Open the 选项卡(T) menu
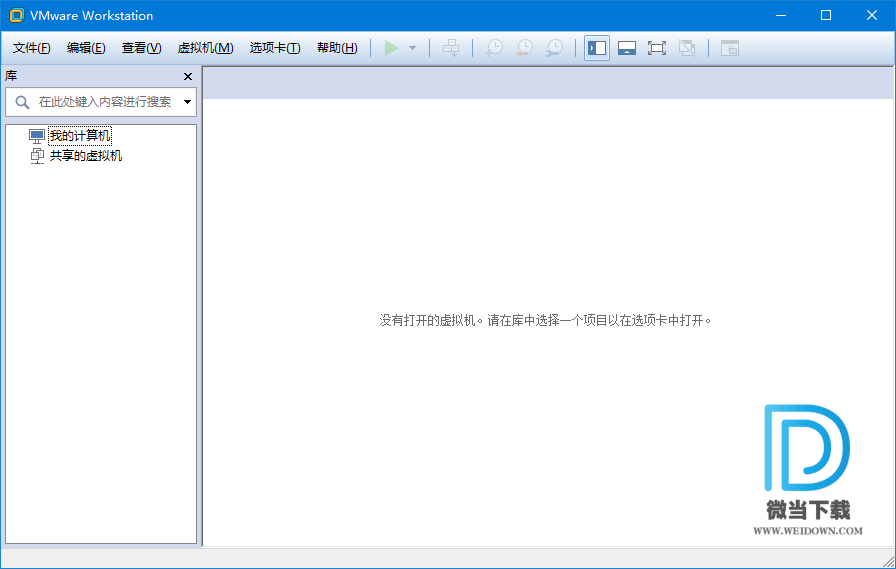Image resolution: width=896 pixels, height=569 pixels. pos(275,48)
